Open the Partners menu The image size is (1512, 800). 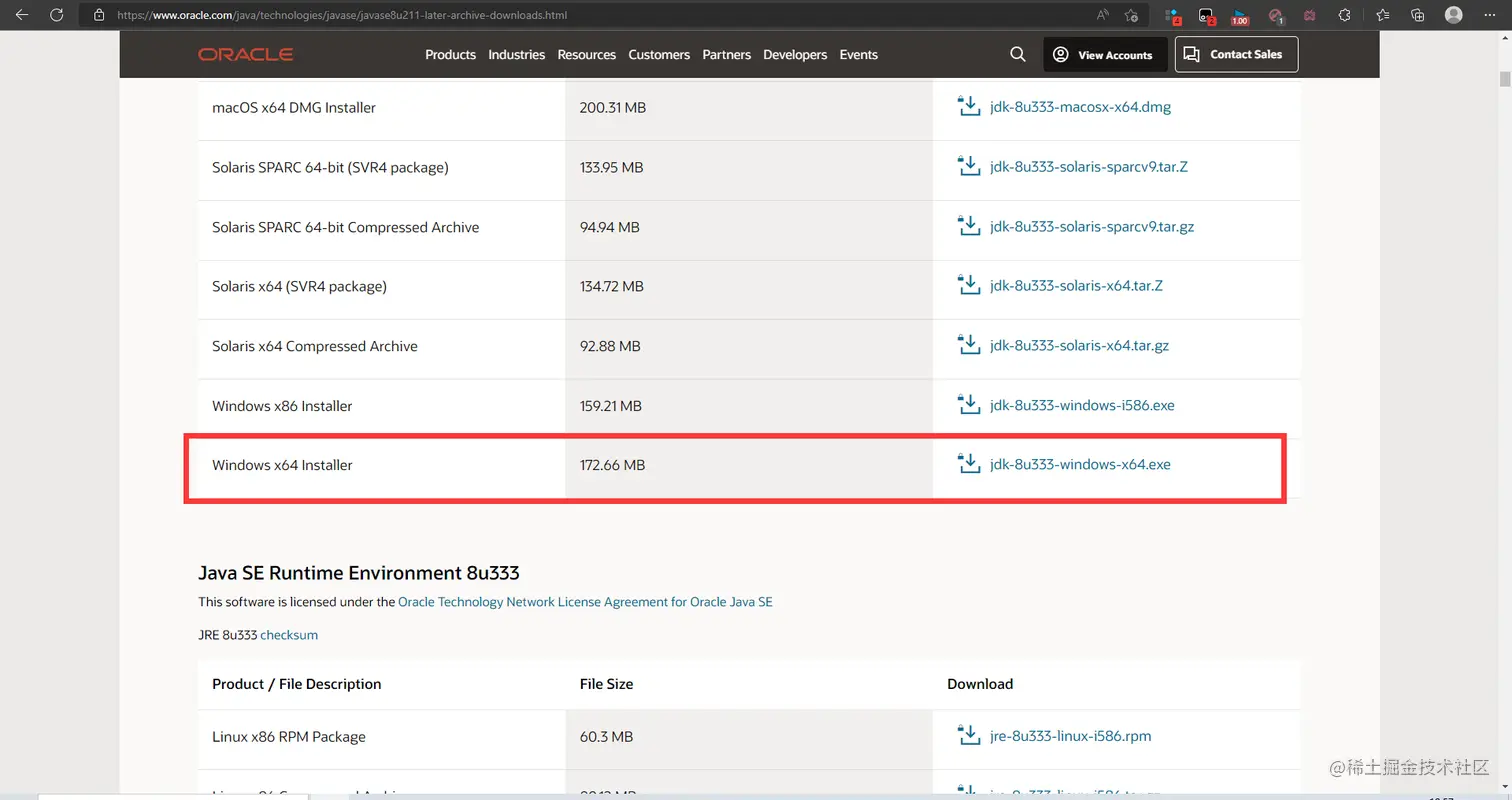click(x=726, y=55)
